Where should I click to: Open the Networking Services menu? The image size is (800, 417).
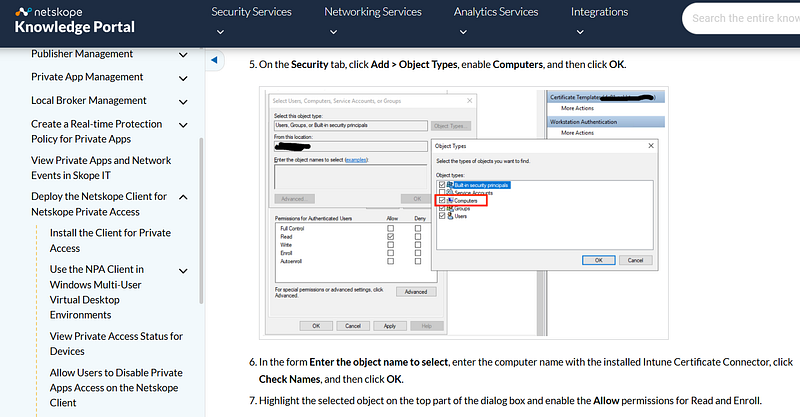point(372,12)
